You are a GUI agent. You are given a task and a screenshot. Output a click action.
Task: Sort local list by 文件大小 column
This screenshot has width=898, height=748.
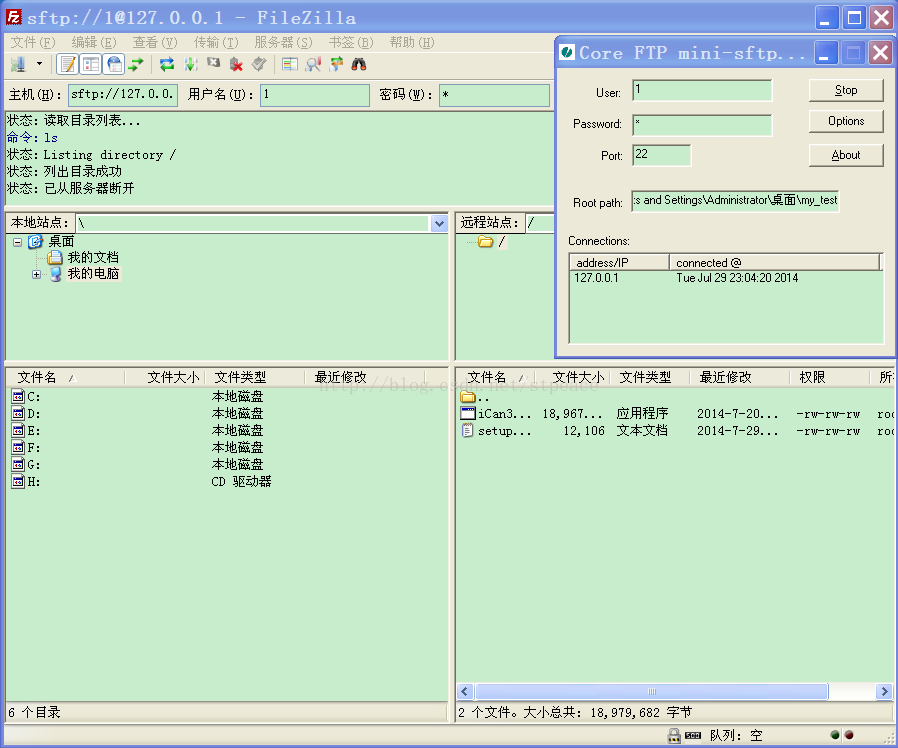coord(166,377)
